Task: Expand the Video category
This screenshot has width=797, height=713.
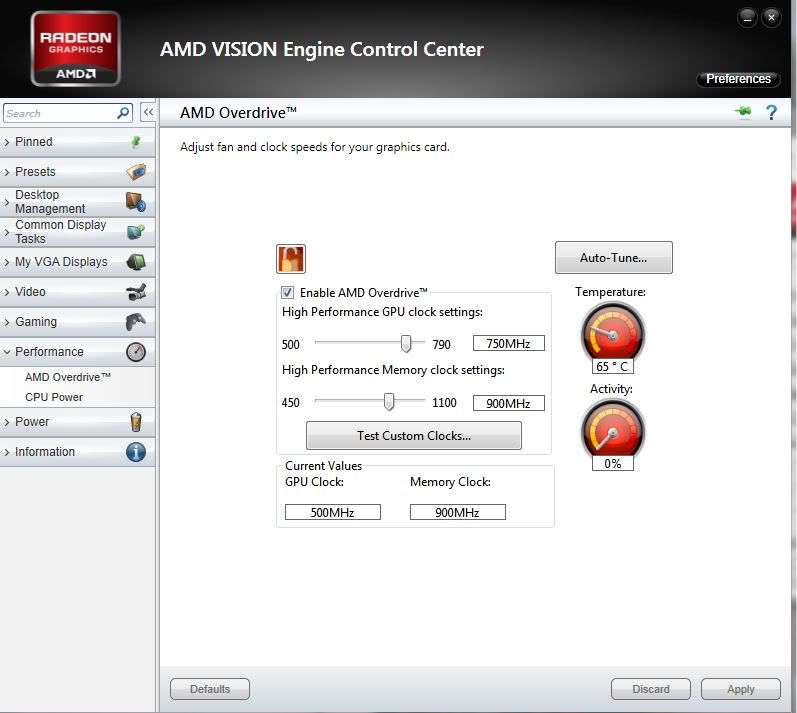Action: tap(78, 292)
